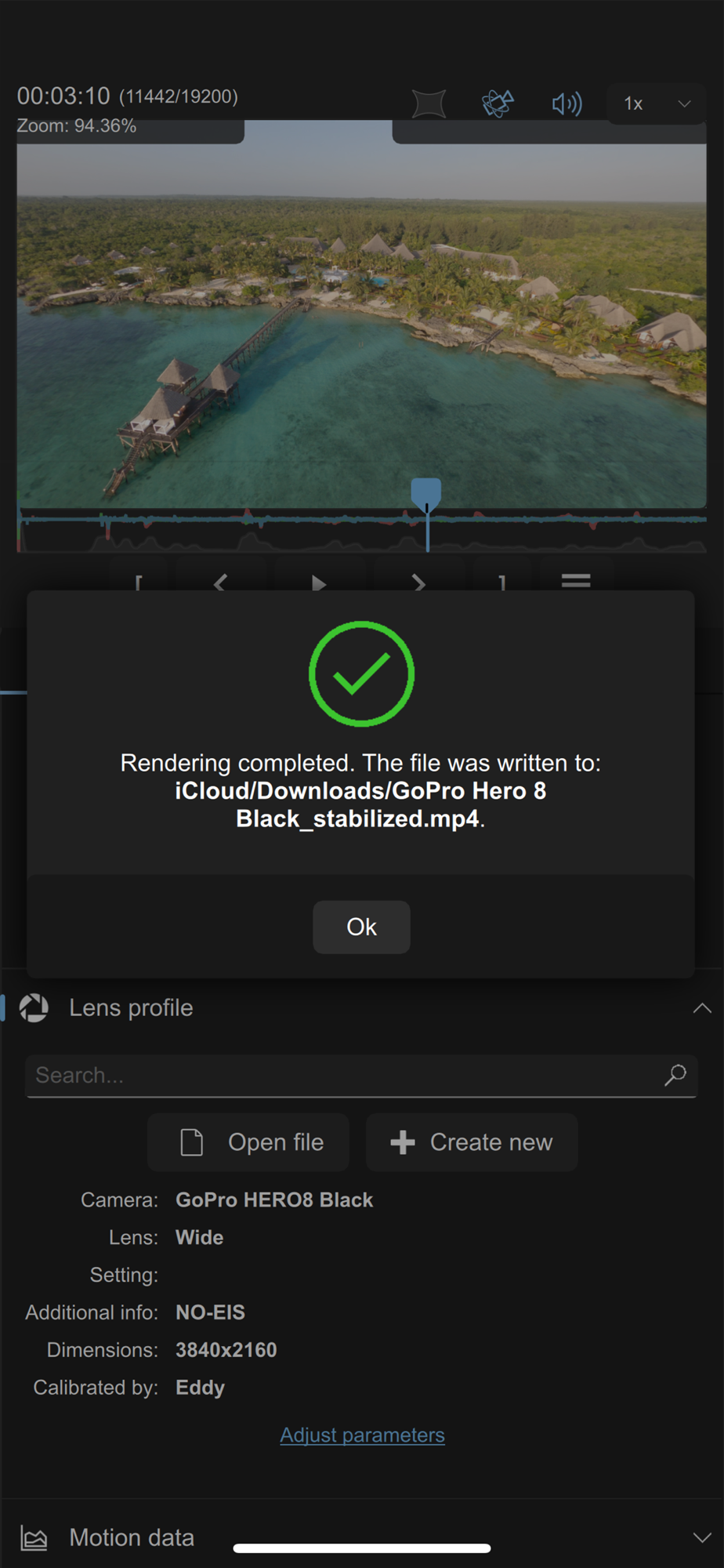Click the timeline playhead marker
The width and height of the screenshot is (724, 1568).
(426, 496)
